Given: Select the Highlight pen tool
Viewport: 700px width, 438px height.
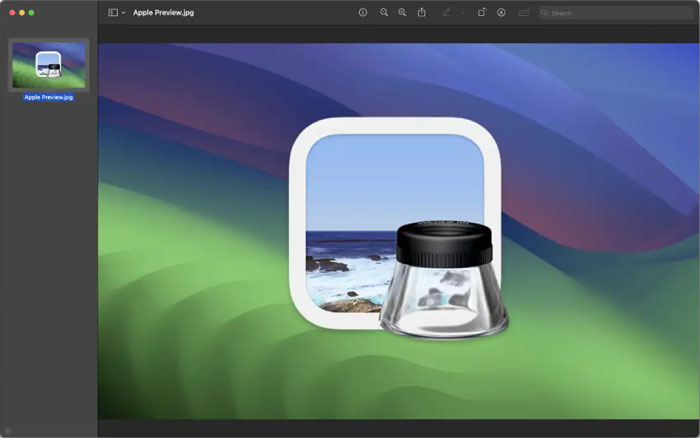Looking at the screenshot, I should coord(446,13).
